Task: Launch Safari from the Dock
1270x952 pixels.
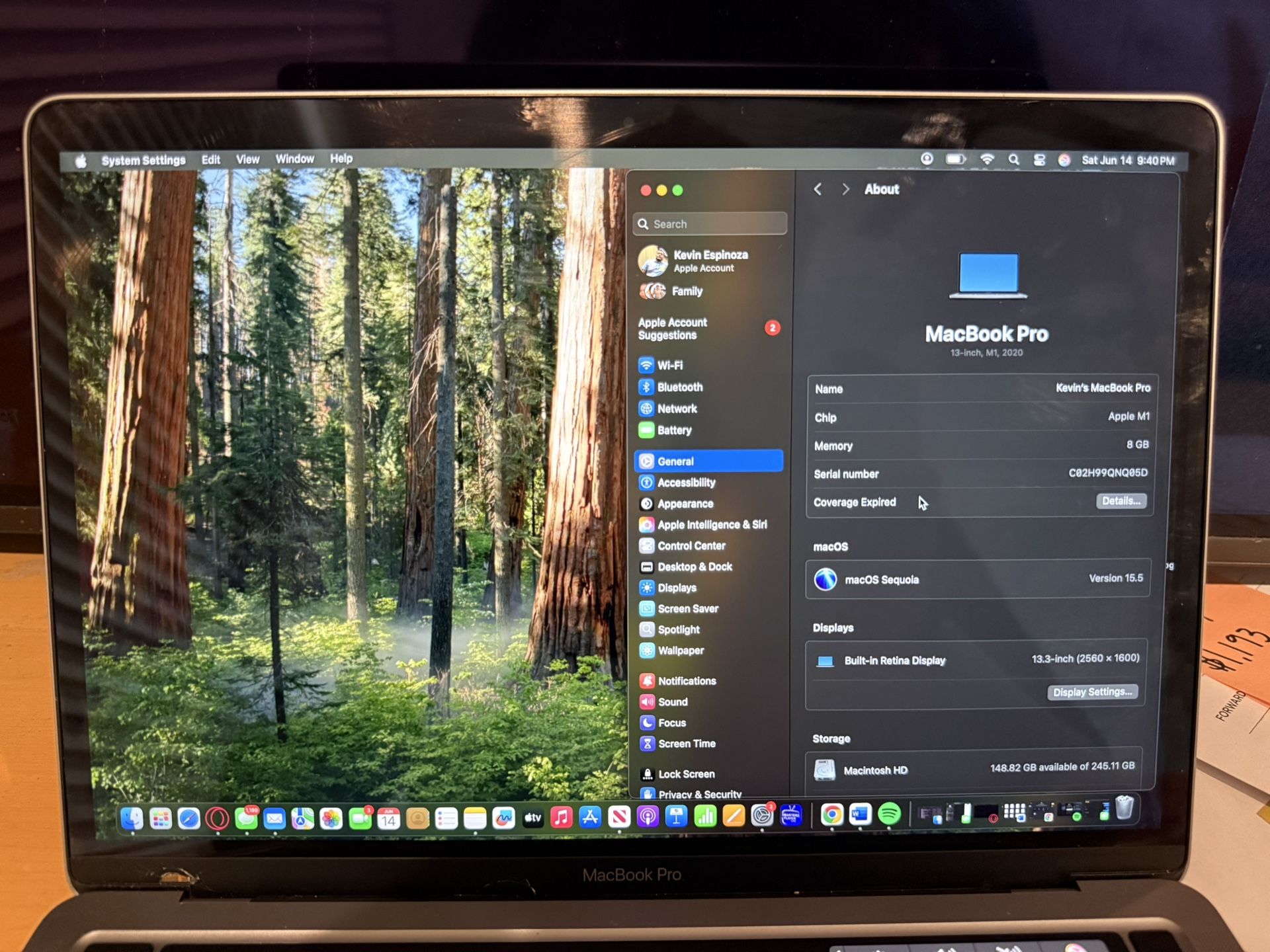Action: pyautogui.click(x=189, y=818)
